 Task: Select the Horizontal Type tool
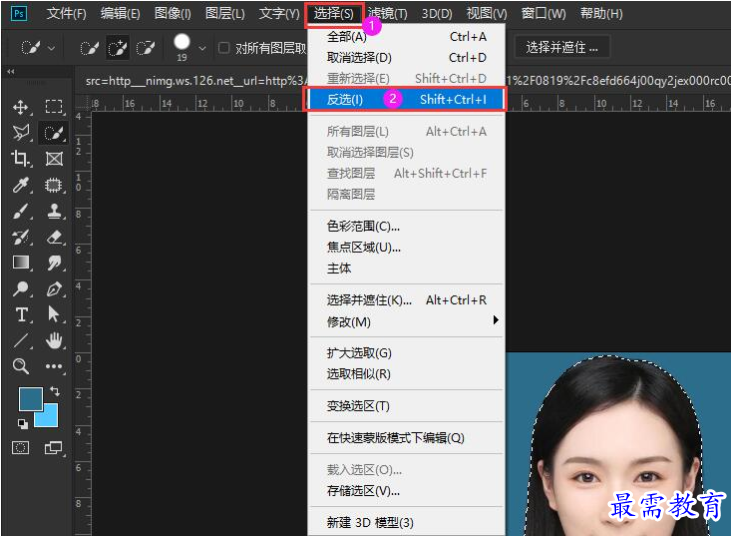(x=21, y=315)
